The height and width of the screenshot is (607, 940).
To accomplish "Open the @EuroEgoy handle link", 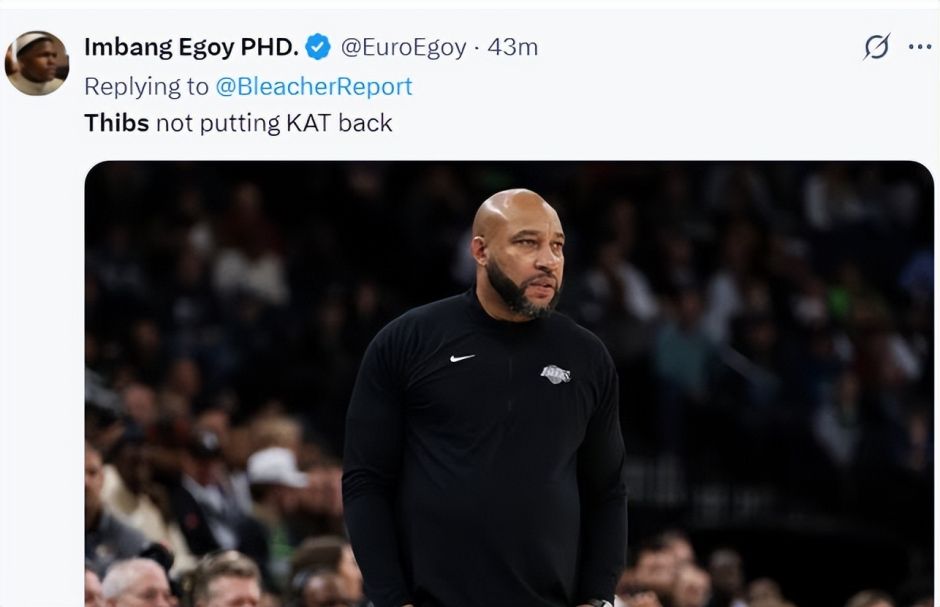I will tap(403, 47).
